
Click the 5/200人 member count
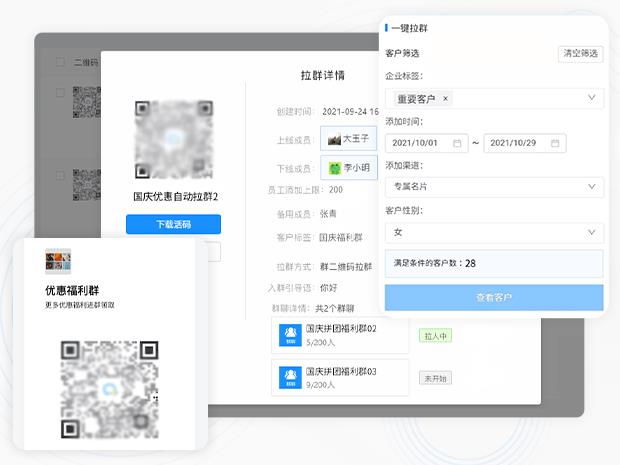pyautogui.click(x=320, y=342)
